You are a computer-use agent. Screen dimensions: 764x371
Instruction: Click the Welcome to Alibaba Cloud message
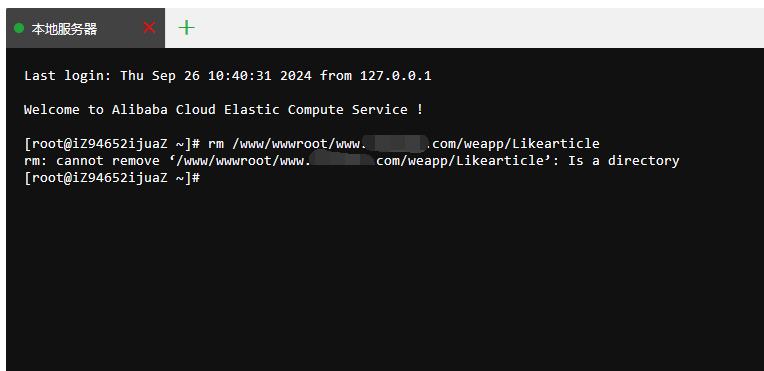click(223, 110)
